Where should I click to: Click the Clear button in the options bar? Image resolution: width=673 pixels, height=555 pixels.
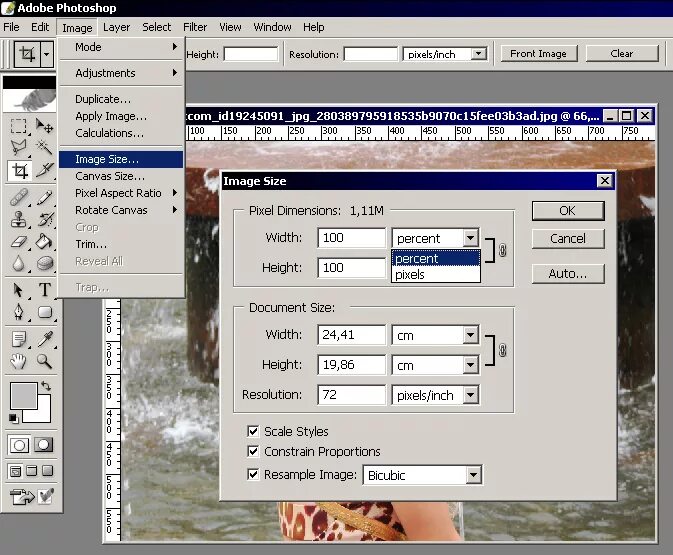click(x=621, y=54)
